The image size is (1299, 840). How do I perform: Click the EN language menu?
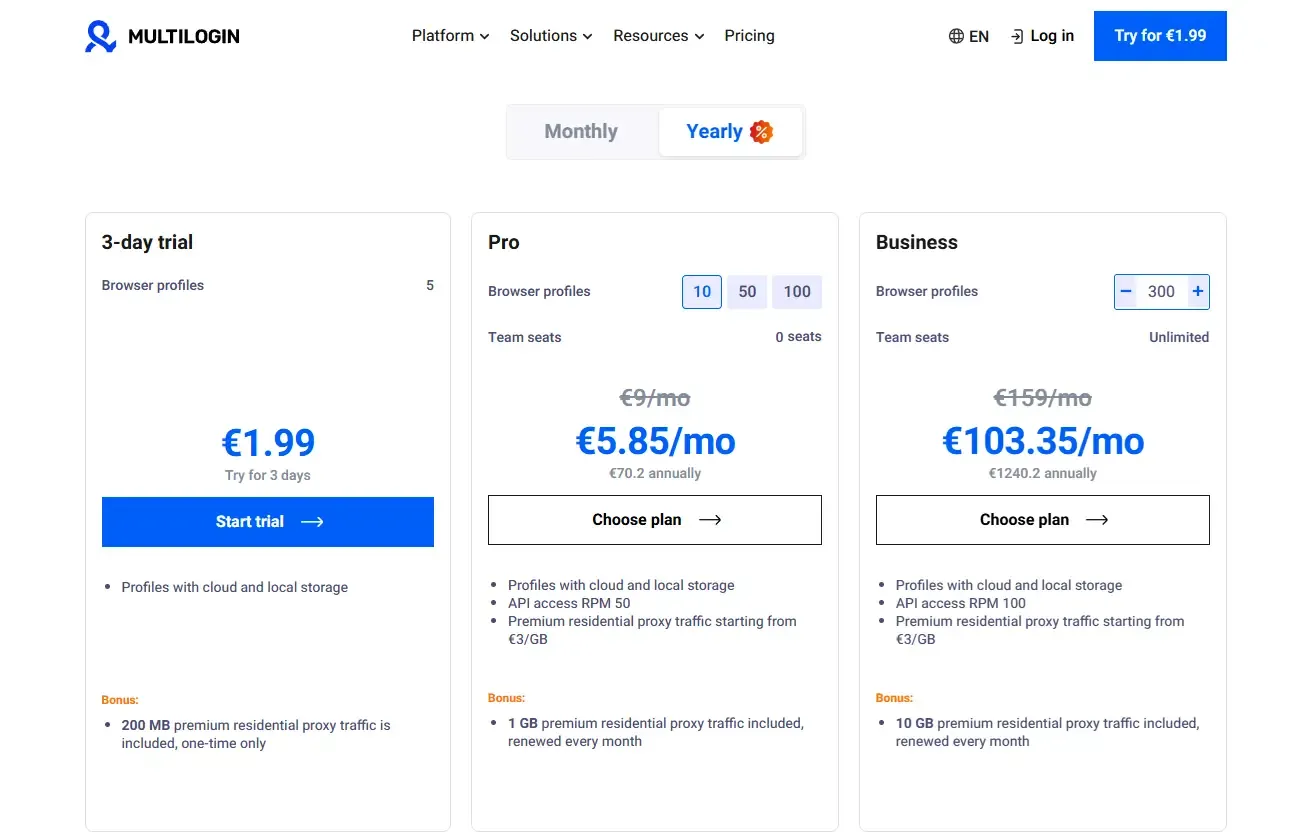[969, 35]
